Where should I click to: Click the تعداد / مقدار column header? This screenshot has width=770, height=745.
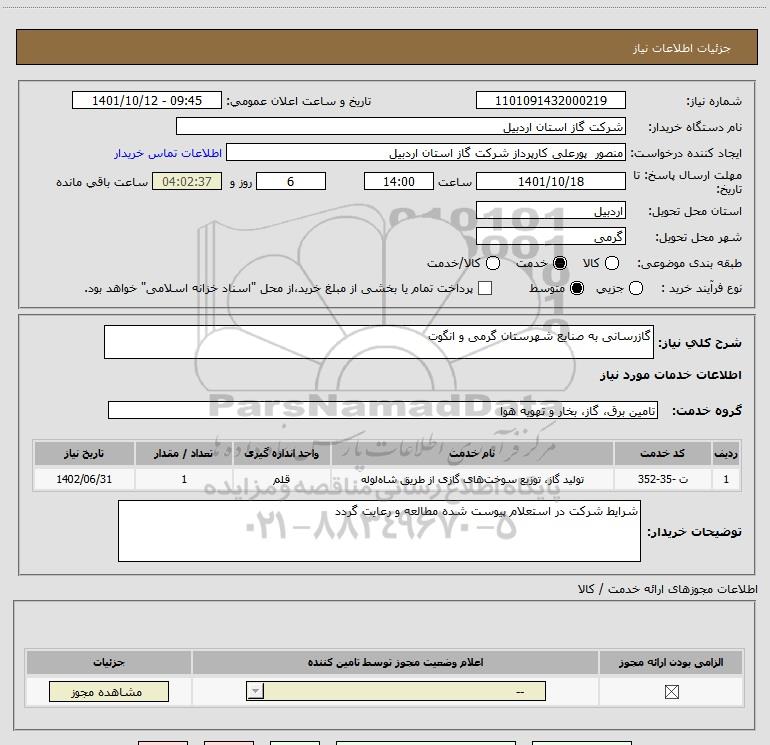coord(184,453)
